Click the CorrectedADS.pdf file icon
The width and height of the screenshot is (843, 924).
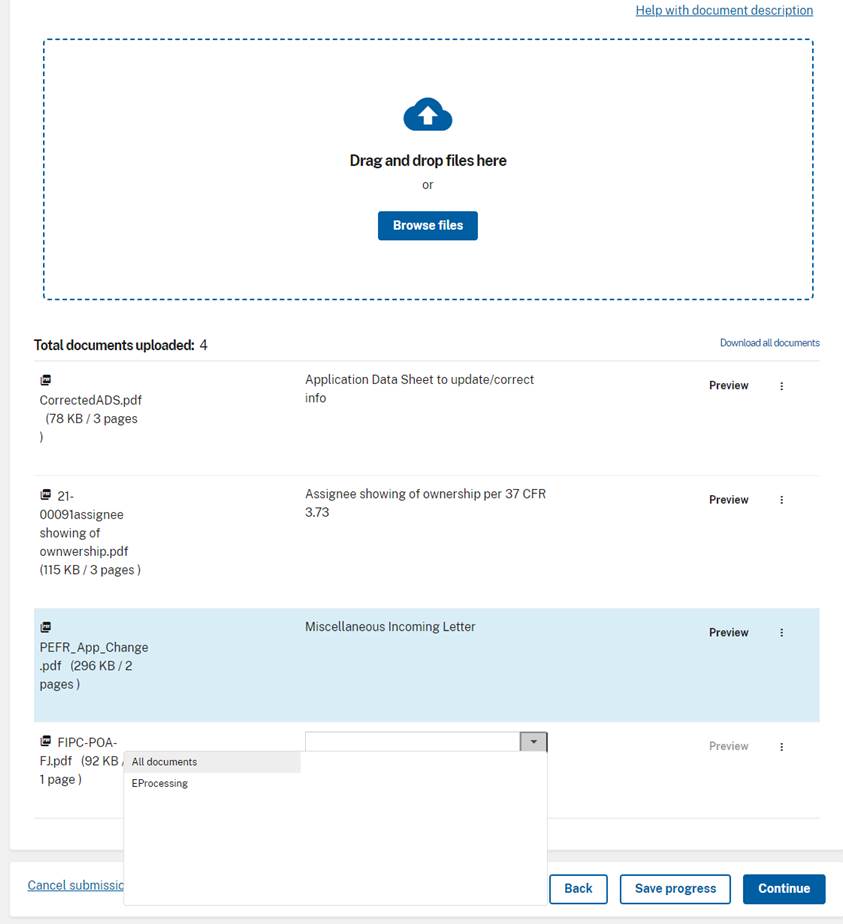click(45, 381)
